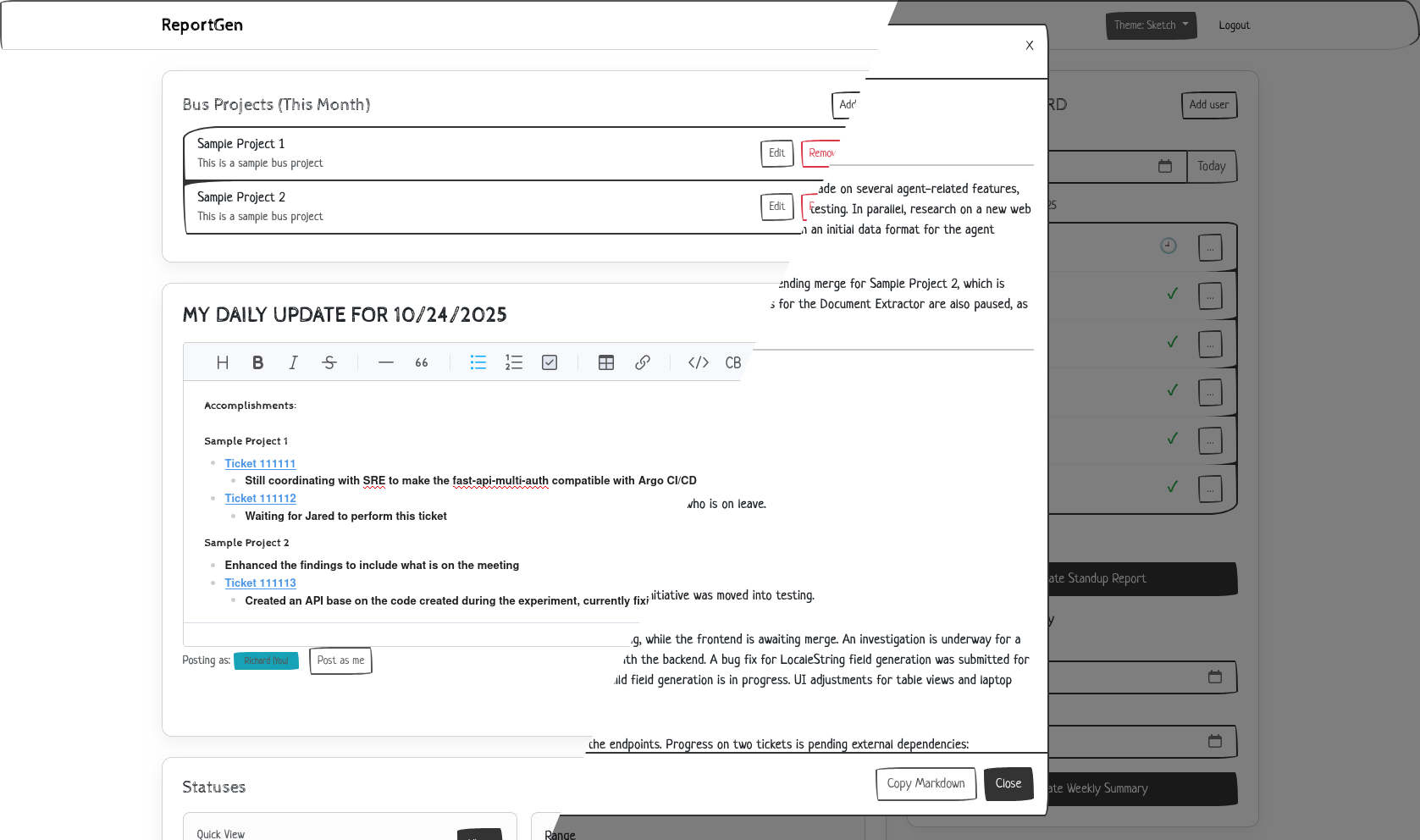The image size is (1420, 840).
Task: Insert a blockquote from the toolbar
Action: point(422,362)
